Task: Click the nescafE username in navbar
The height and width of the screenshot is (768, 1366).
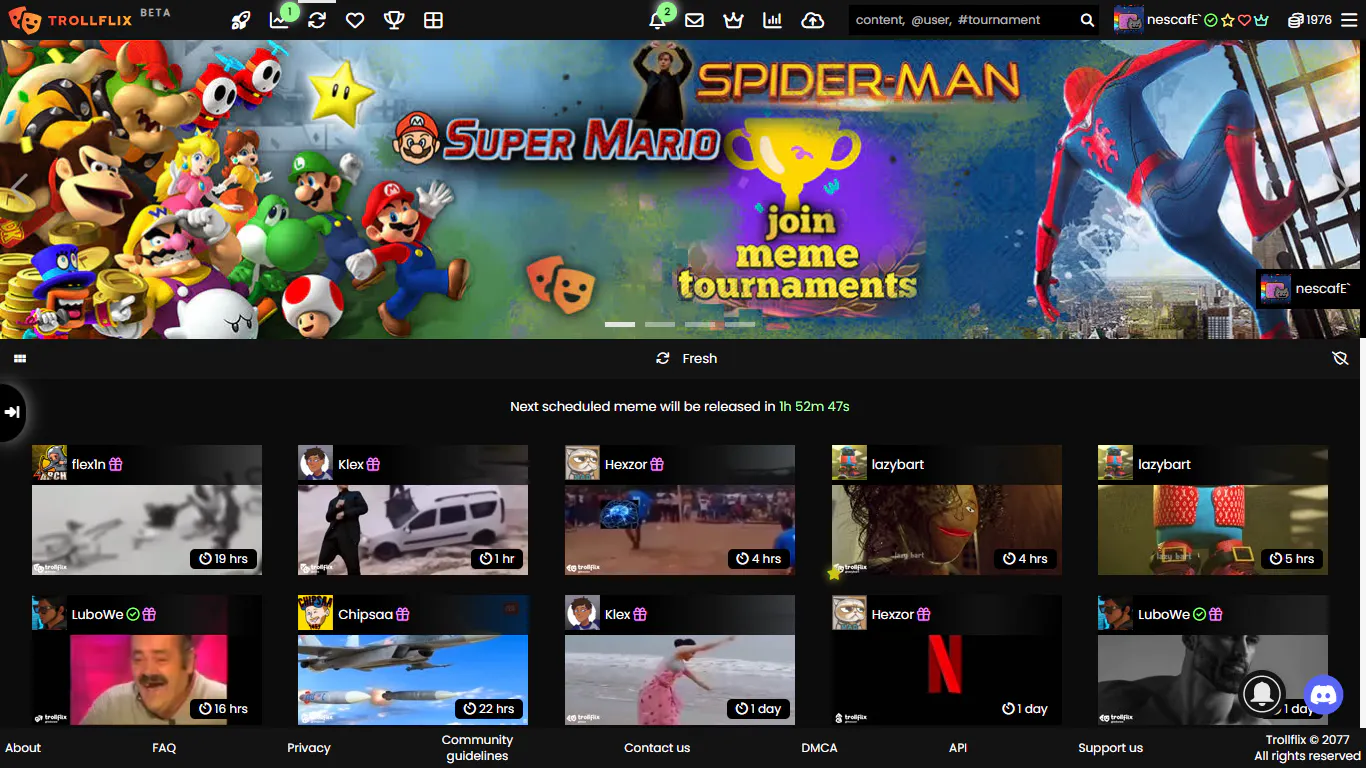Action: point(1174,20)
